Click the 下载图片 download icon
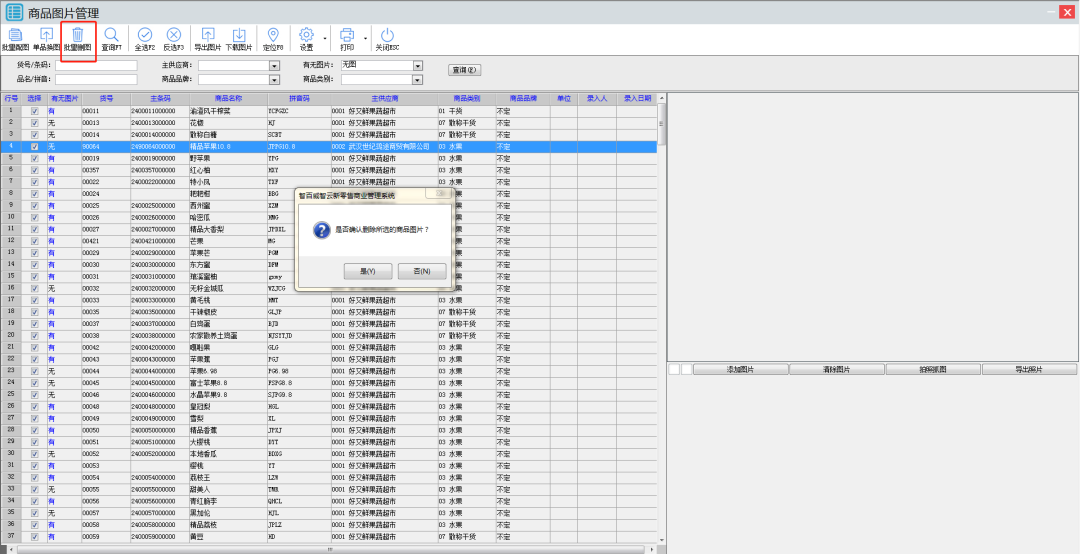Image resolution: width=1080 pixels, height=554 pixels. [238, 38]
